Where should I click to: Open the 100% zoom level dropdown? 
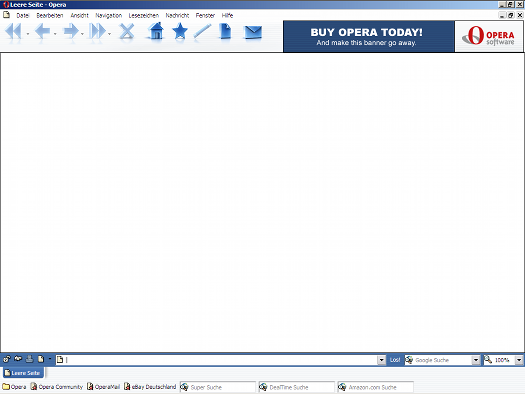coord(519,360)
